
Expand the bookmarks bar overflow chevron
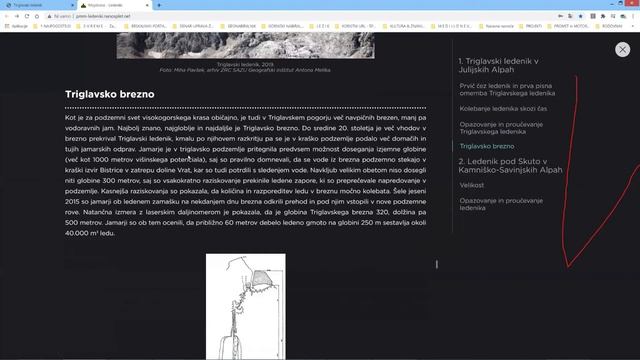[x=633, y=26]
